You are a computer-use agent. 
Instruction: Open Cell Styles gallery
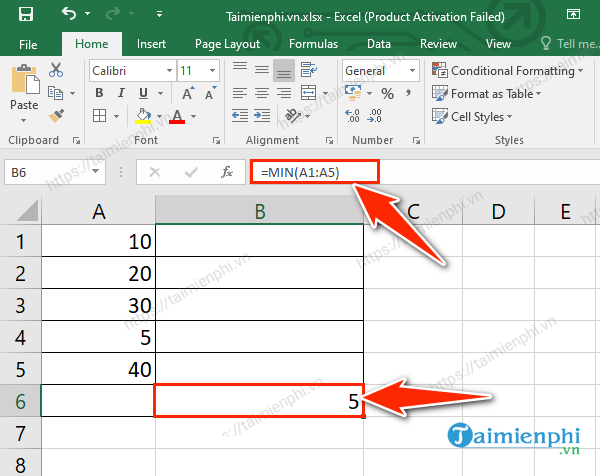tap(472, 116)
